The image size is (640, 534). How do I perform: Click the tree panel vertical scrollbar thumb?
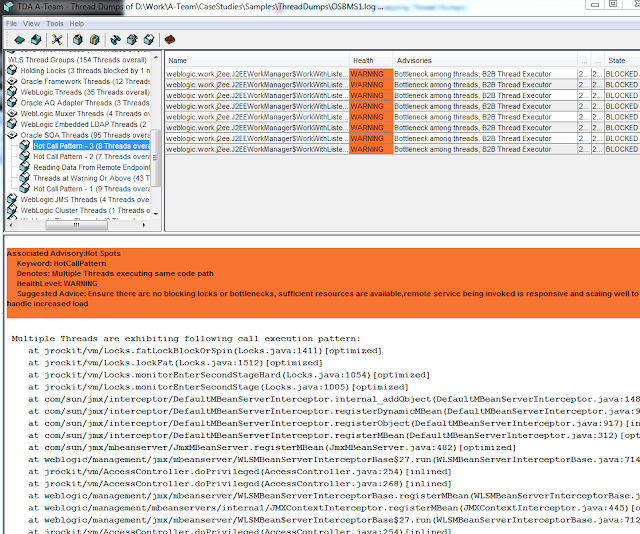pyautogui.click(x=156, y=158)
